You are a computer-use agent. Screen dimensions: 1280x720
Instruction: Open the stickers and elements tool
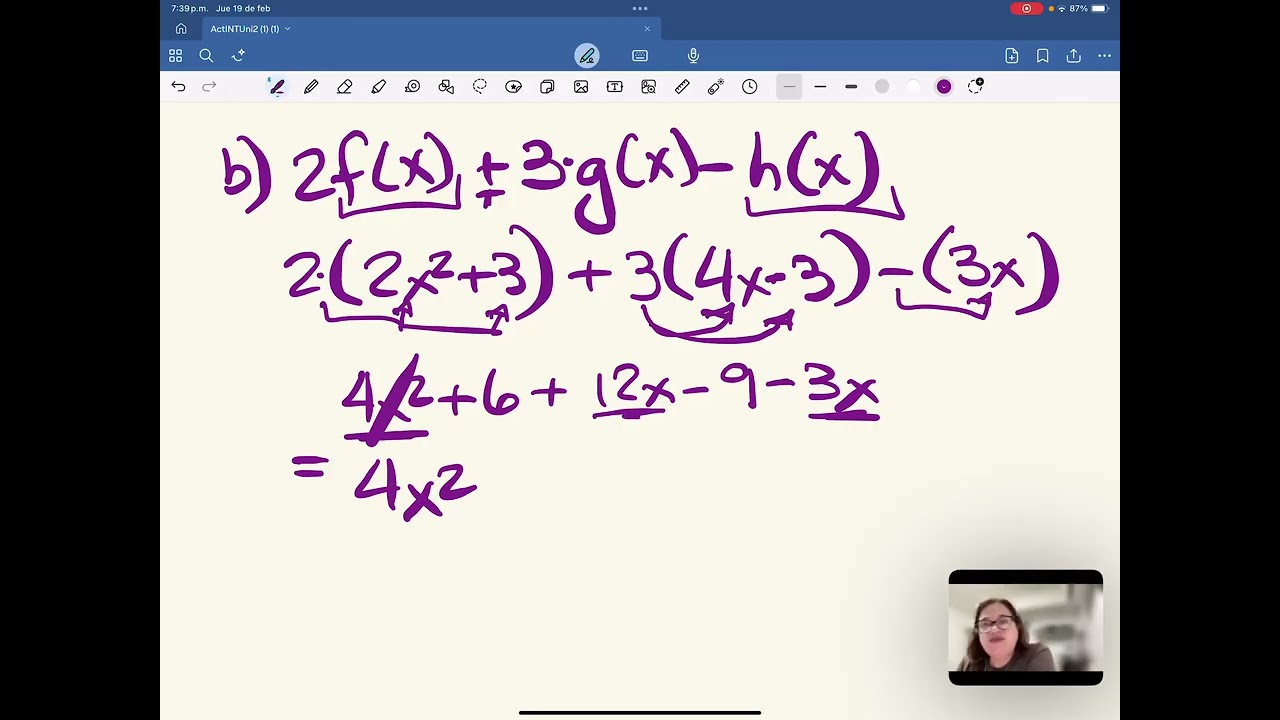coord(514,87)
